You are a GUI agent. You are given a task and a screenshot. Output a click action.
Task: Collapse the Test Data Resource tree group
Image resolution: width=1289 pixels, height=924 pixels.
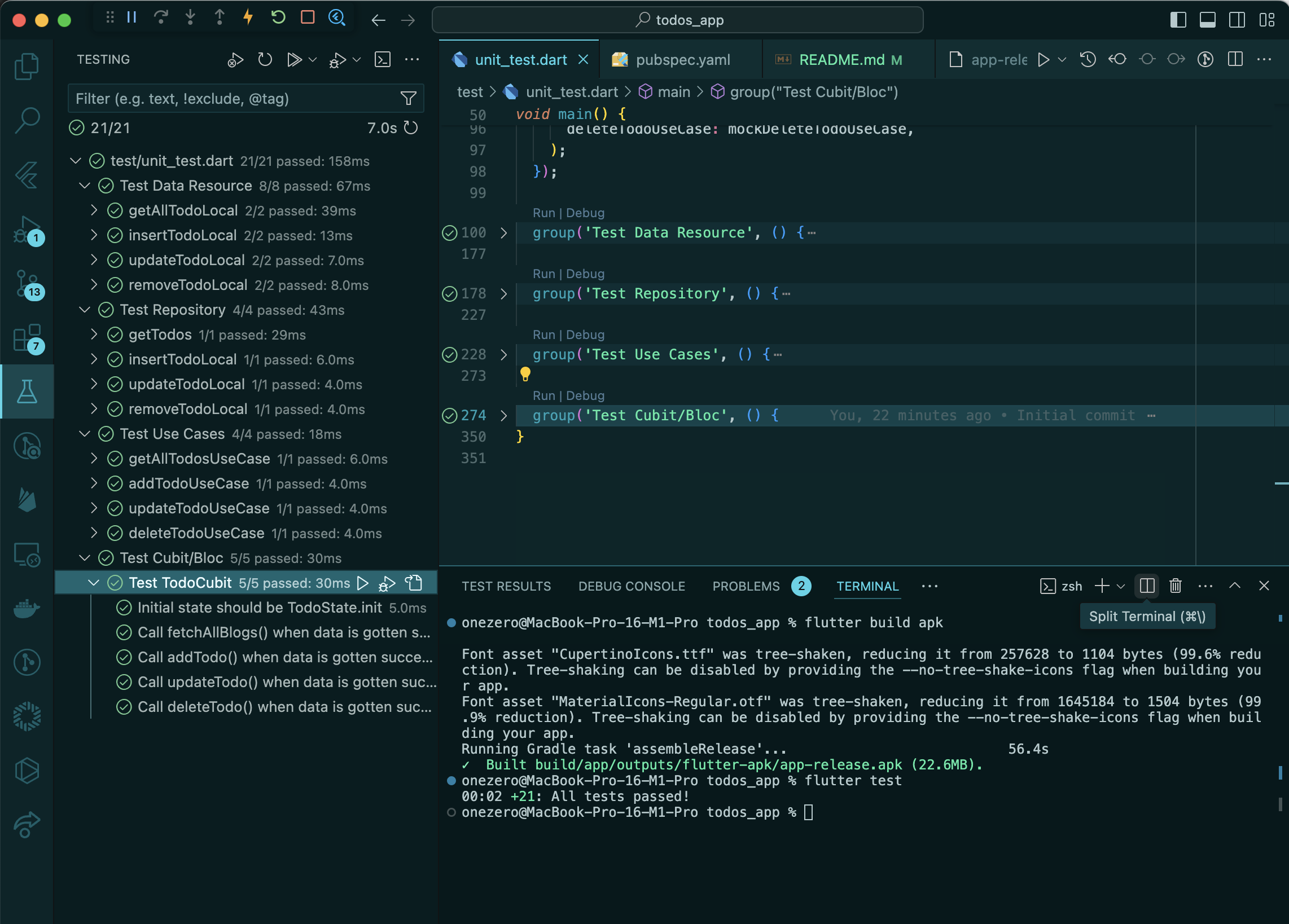85,186
